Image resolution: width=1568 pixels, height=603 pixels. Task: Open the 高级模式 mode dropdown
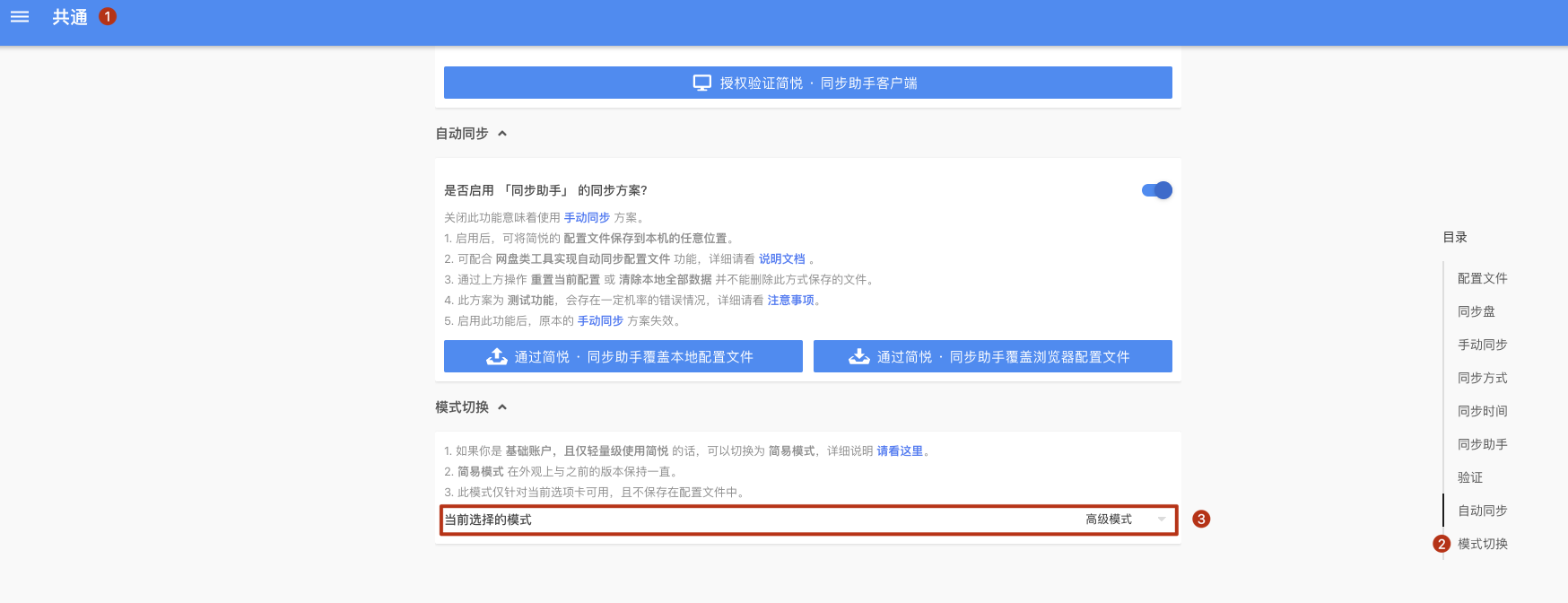click(1126, 520)
